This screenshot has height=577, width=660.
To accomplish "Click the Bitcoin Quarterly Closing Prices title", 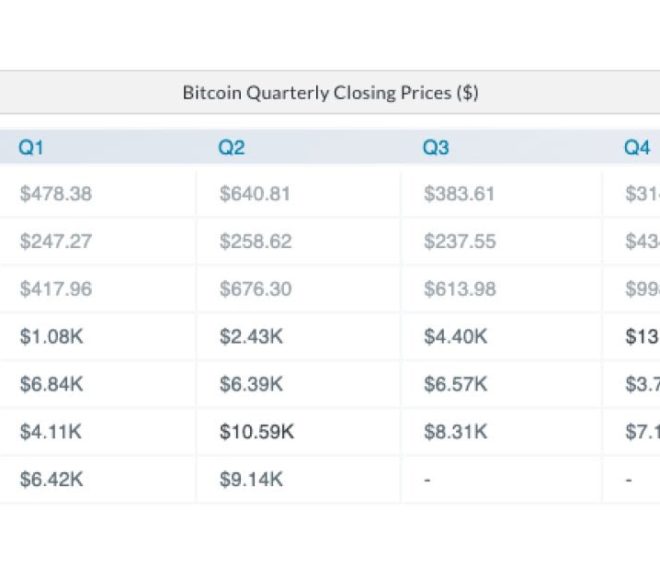I will (330, 93).
